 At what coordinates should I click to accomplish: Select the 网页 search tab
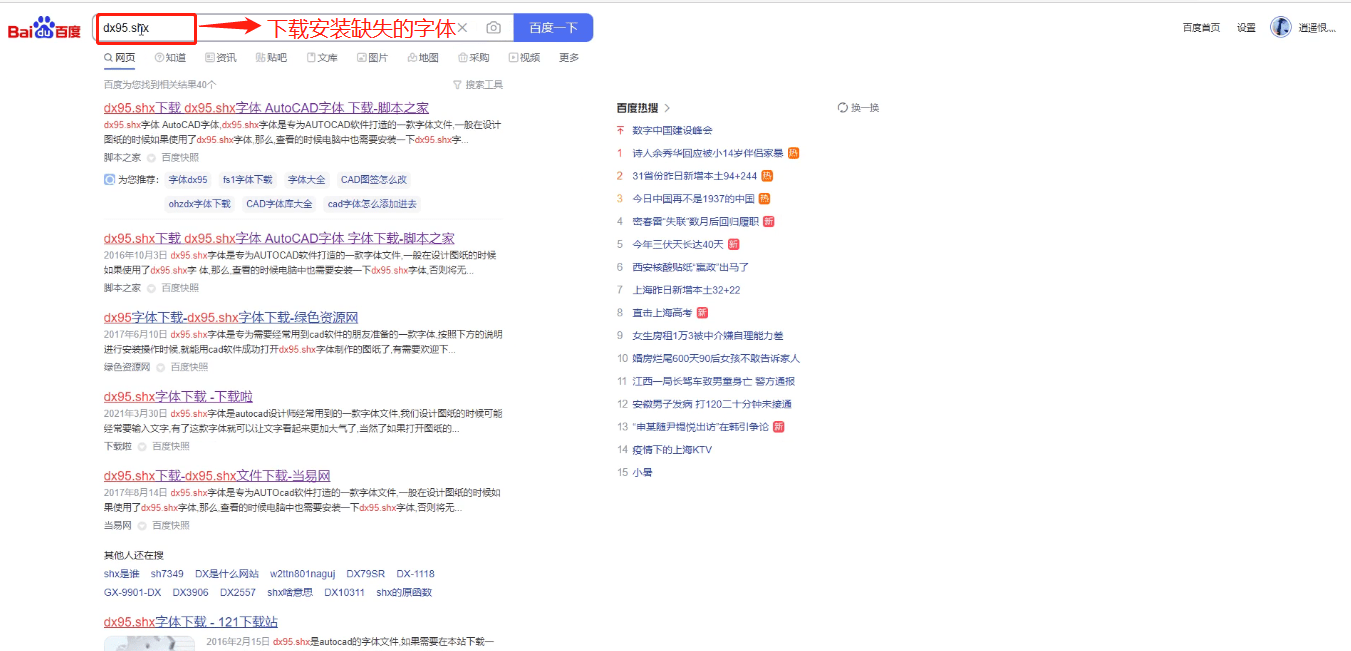pos(119,58)
